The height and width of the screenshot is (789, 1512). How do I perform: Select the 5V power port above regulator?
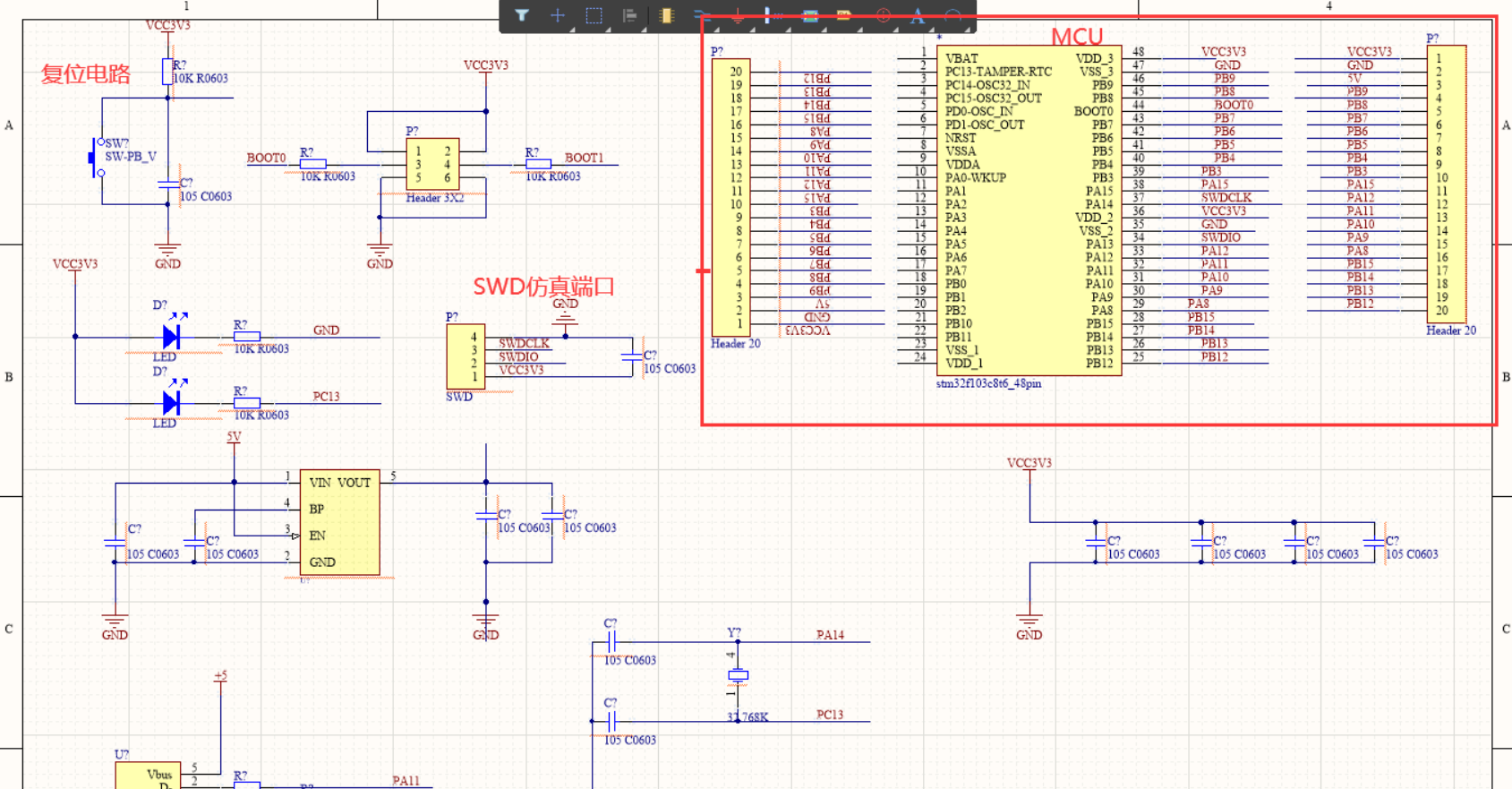click(234, 437)
